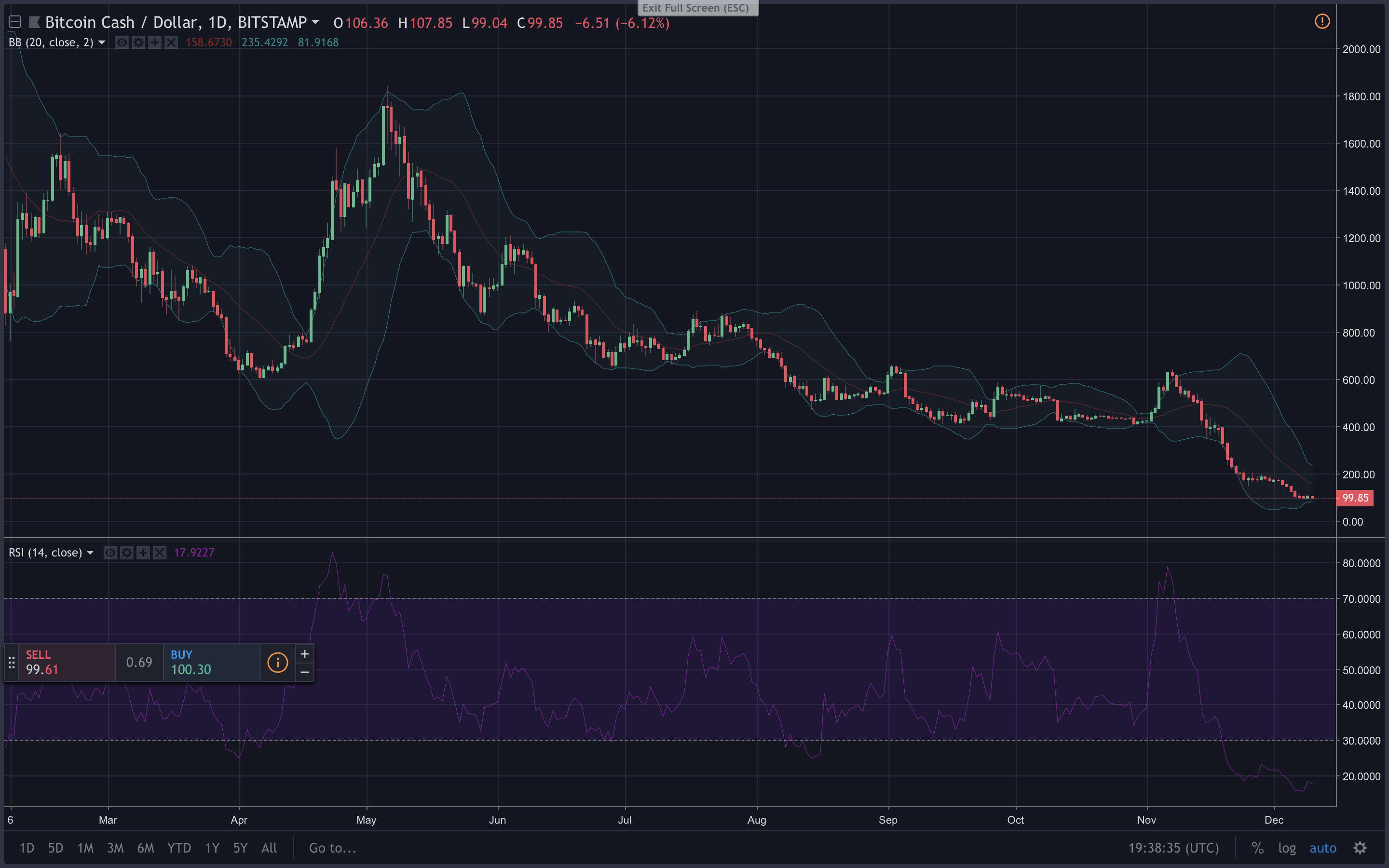Viewport: 1389px width, 868px height.
Task: Click the 600.00 price axis label
Action: (x=1359, y=380)
